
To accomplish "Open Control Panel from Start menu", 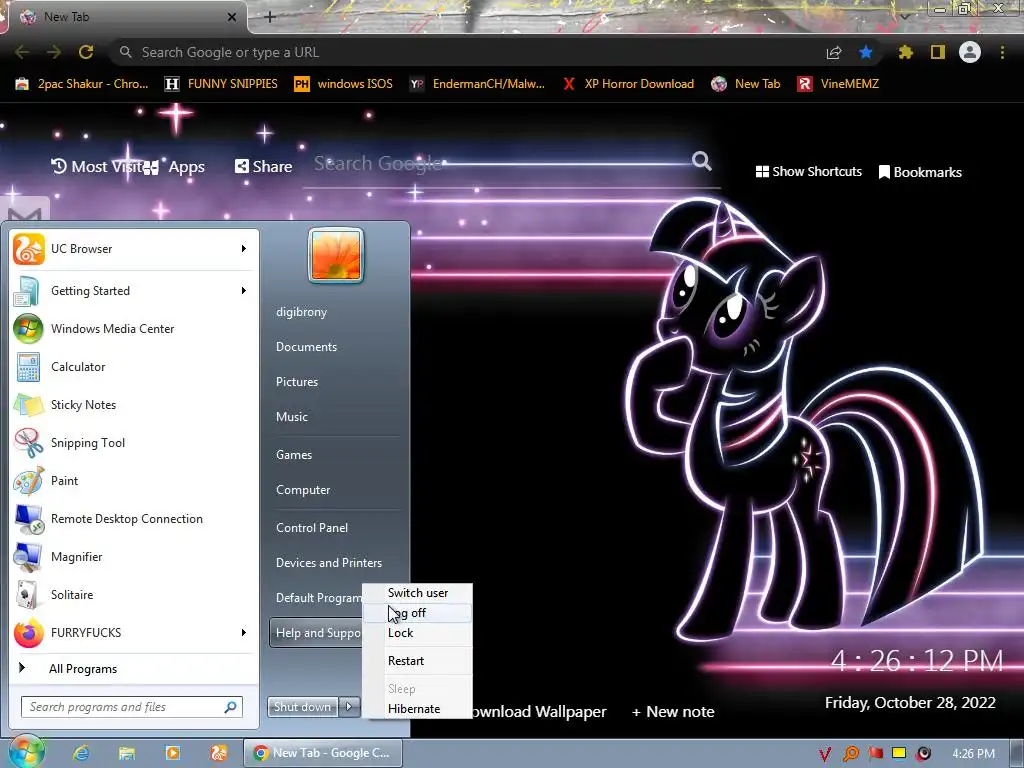I will tap(312, 528).
